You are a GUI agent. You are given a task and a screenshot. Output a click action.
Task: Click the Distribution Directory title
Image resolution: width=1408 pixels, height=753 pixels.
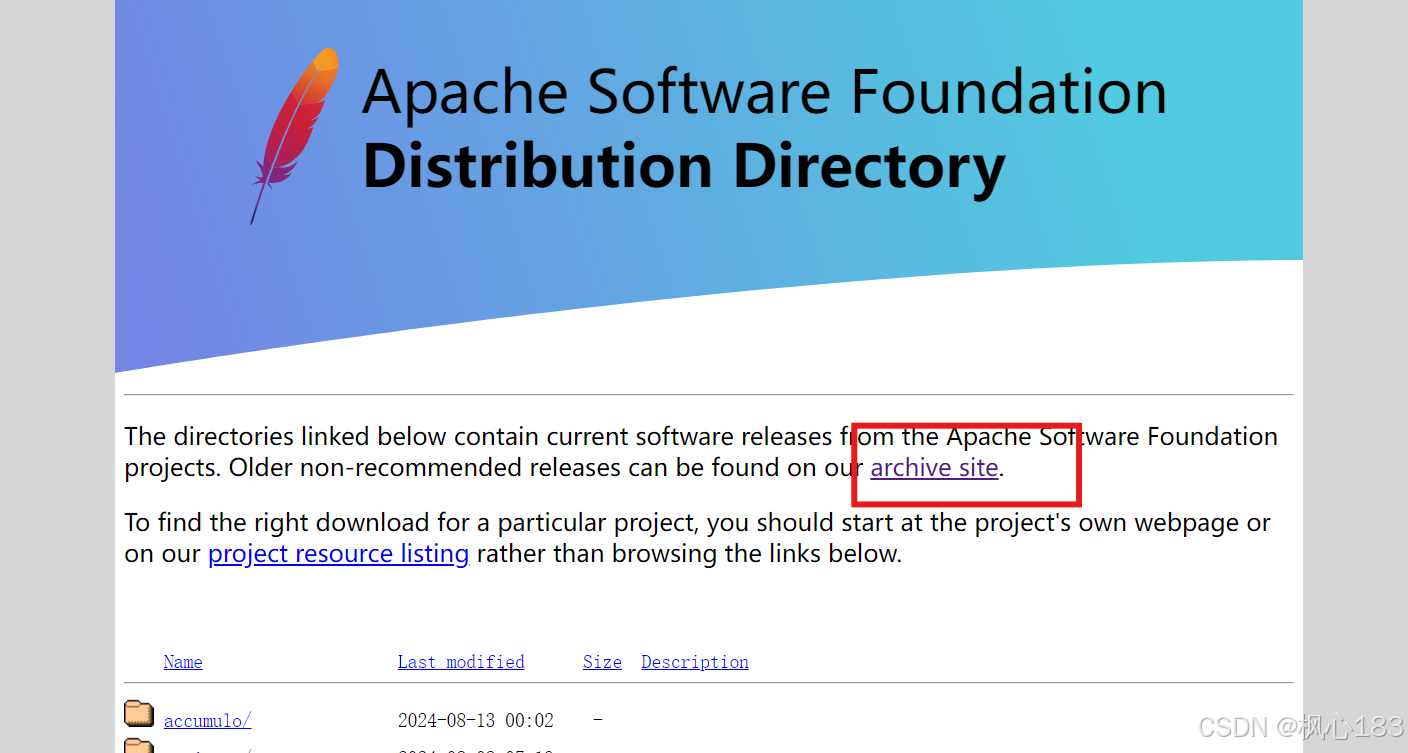[x=684, y=167]
